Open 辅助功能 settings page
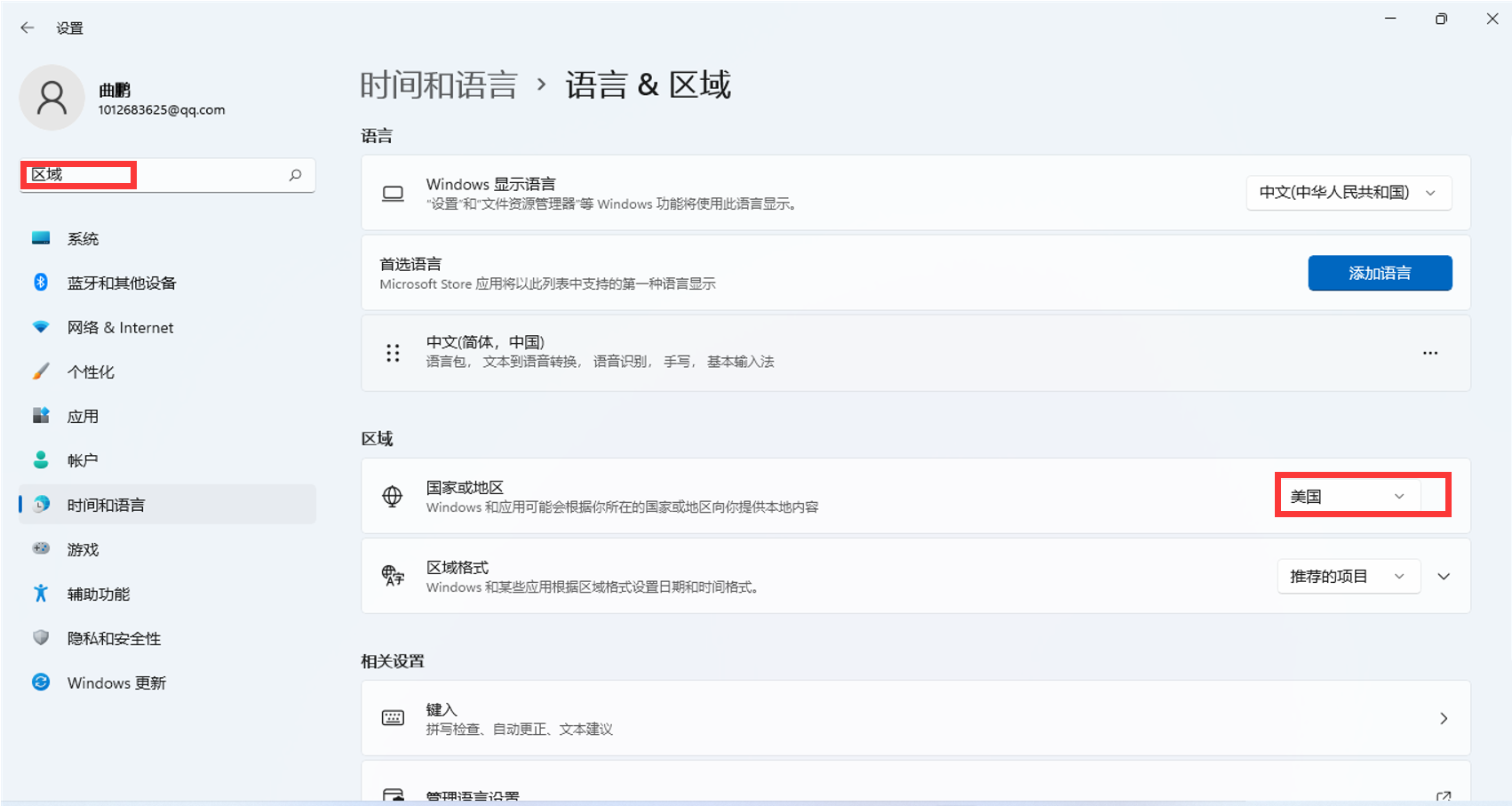 pyautogui.click(x=167, y=594)
